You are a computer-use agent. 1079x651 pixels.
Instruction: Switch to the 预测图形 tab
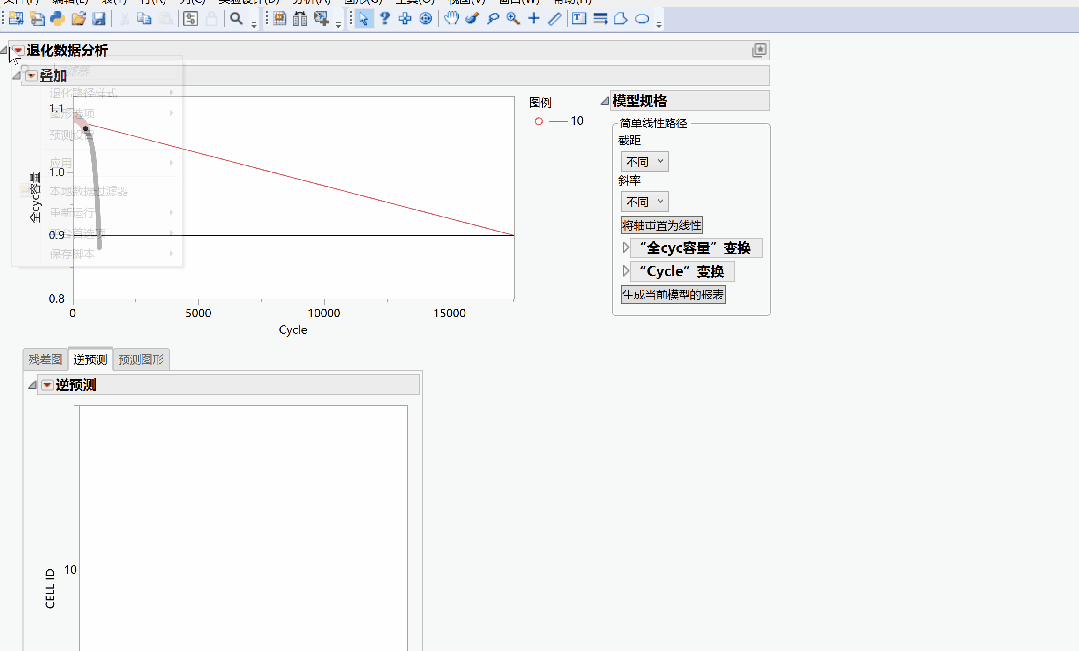pyautogui.click(x=141, y=359)
